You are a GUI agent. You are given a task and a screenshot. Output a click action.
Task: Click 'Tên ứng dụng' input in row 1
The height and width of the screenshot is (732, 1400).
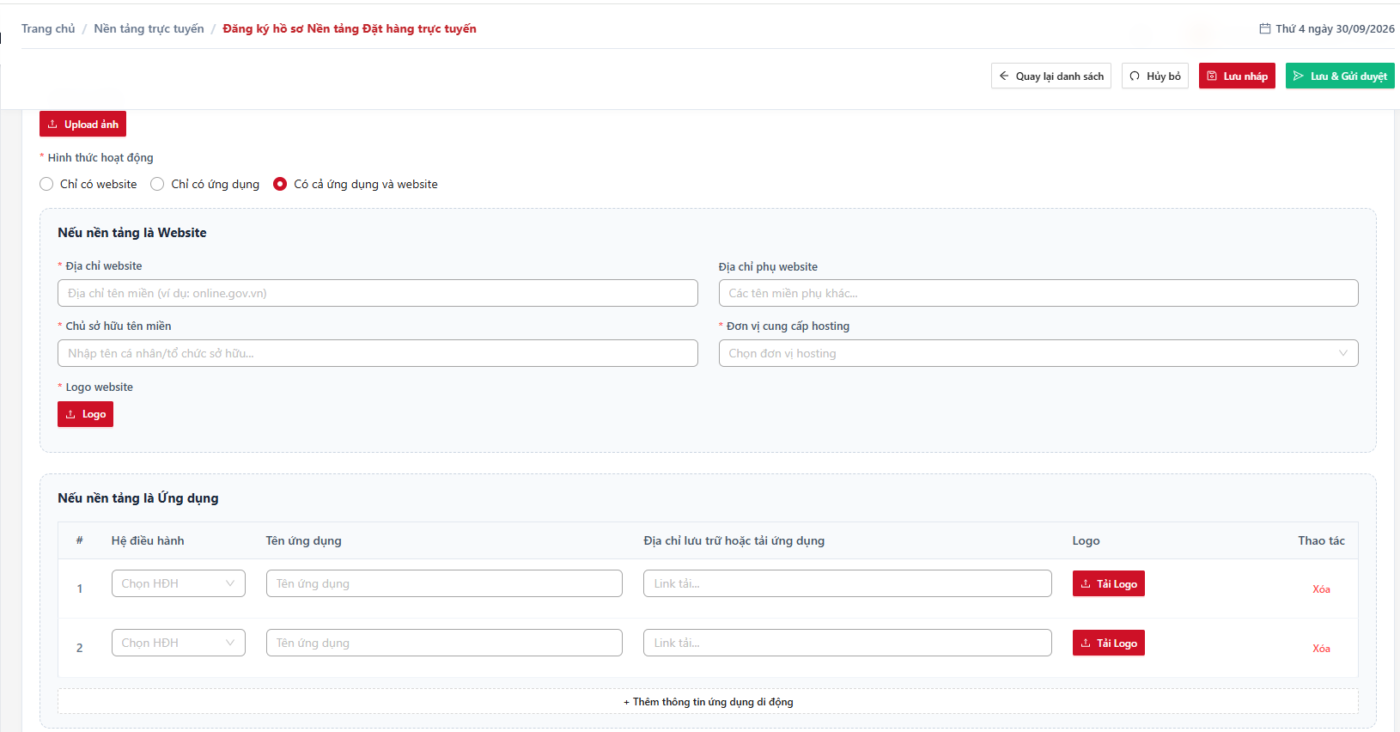point(444,583)
